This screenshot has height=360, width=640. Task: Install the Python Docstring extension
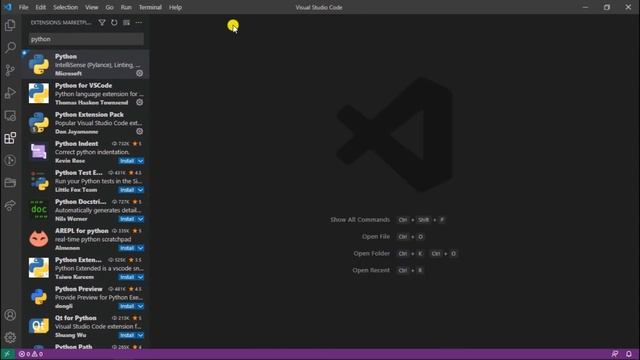(127, 219)
